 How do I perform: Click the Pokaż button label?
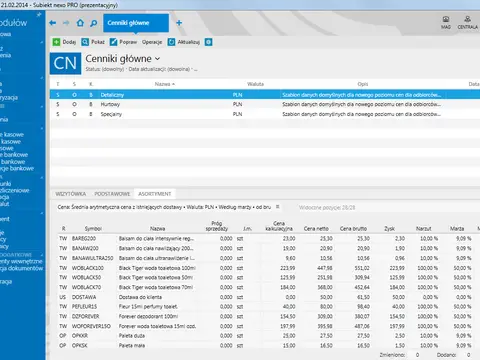coord(98,42)
